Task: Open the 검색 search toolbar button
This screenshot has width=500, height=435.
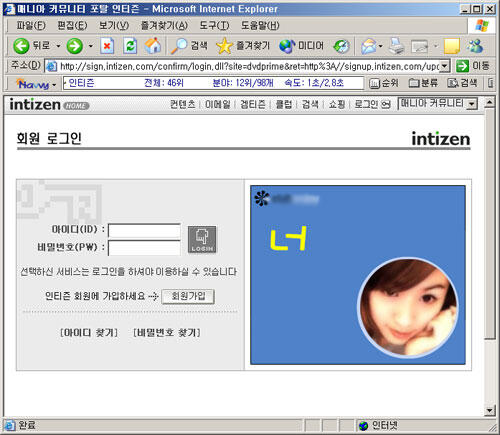Action: [x=189, y=46]
